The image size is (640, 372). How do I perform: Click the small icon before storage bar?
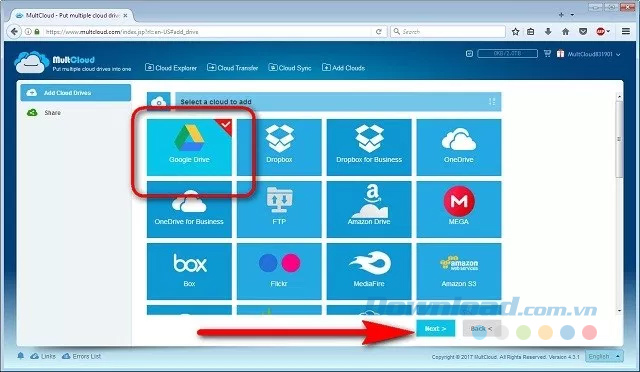click(x=469, y=53)
